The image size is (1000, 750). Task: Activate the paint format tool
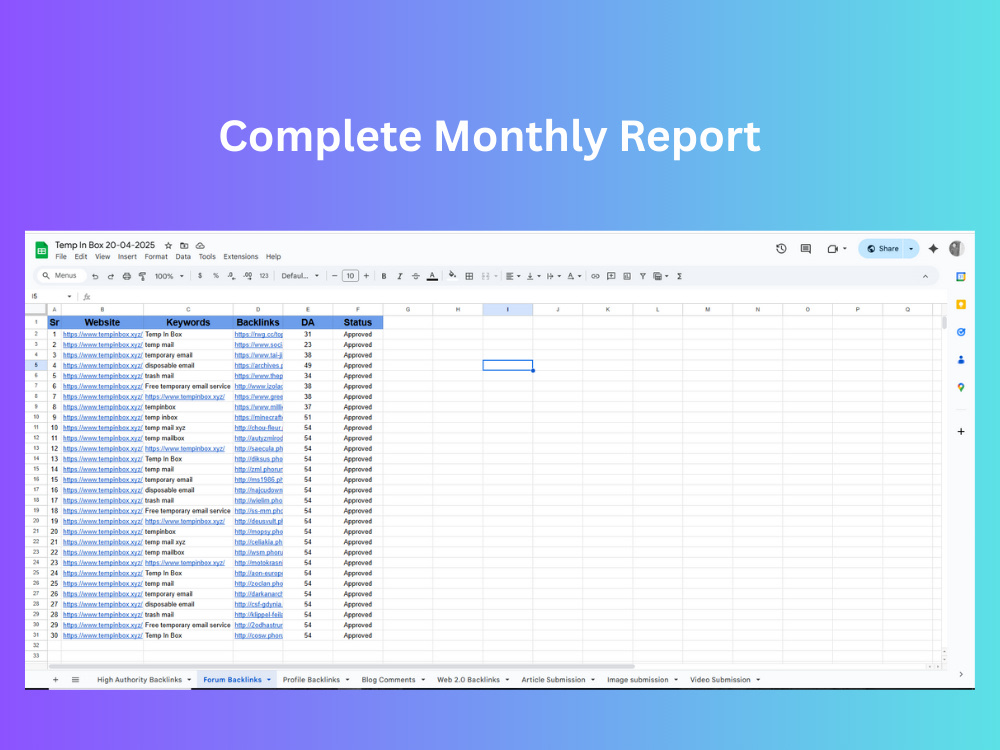[142, 276]
